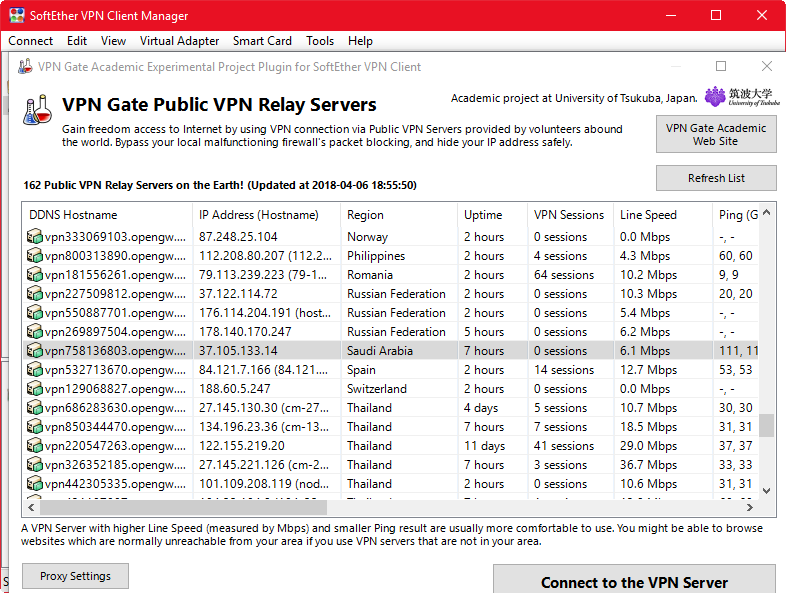Click the horizontal scrollbar left arrow

[31, 507]
